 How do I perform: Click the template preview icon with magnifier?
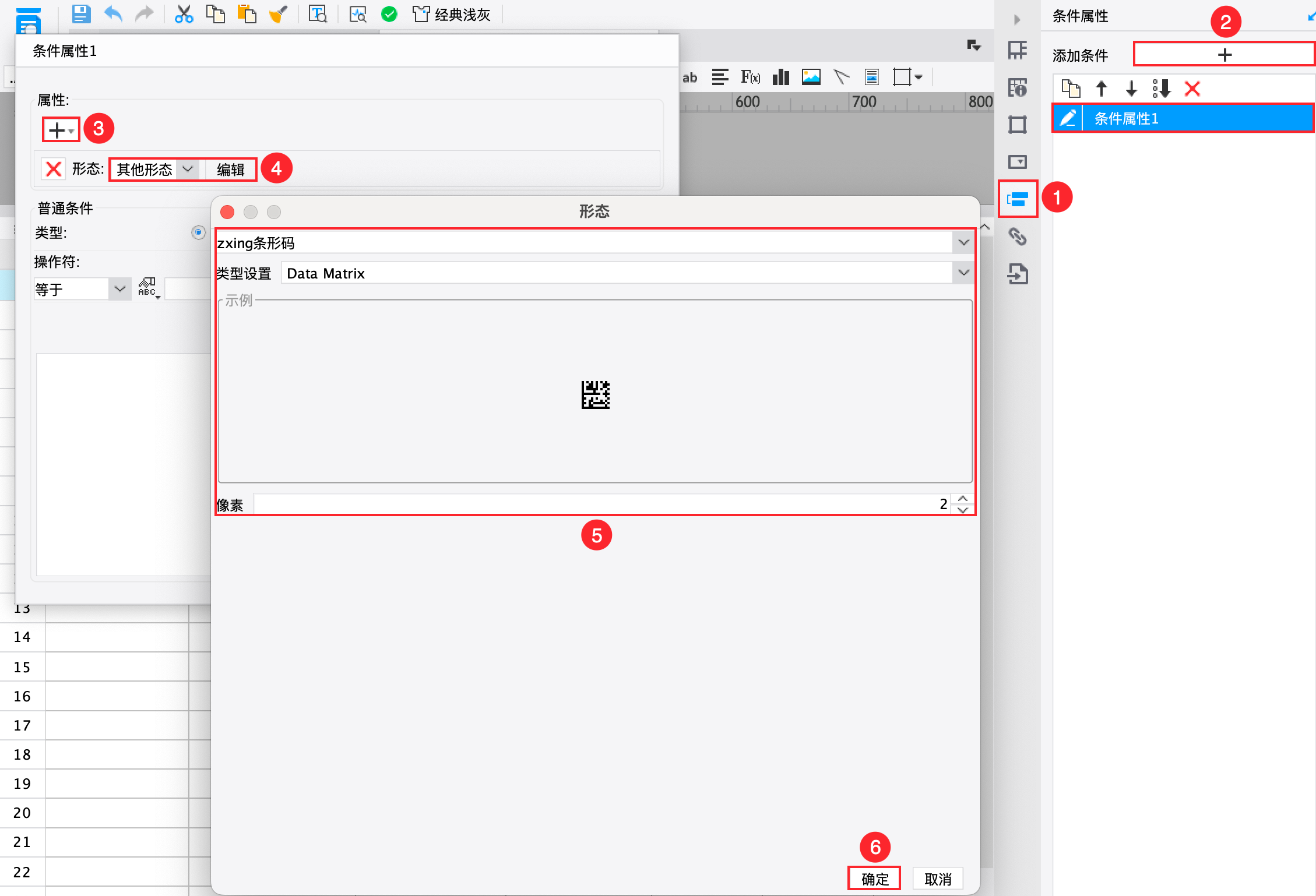click(358, 13)
